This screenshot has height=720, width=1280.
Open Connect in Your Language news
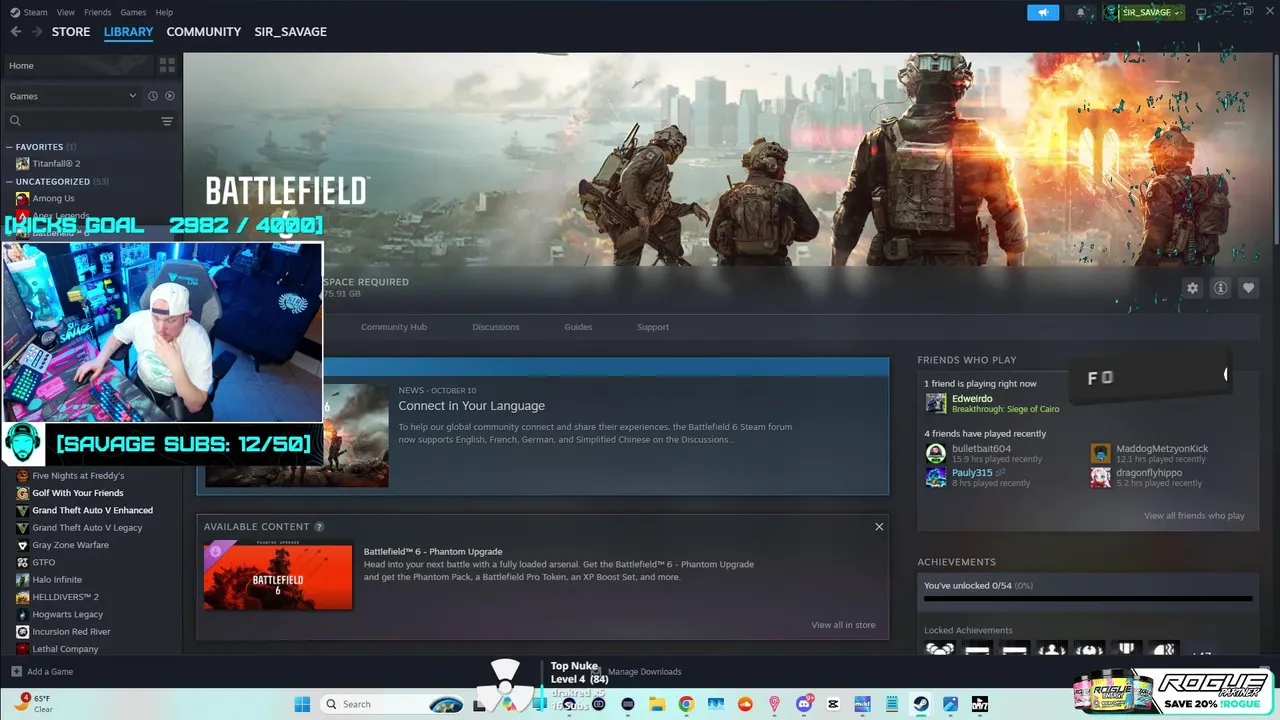471,406
